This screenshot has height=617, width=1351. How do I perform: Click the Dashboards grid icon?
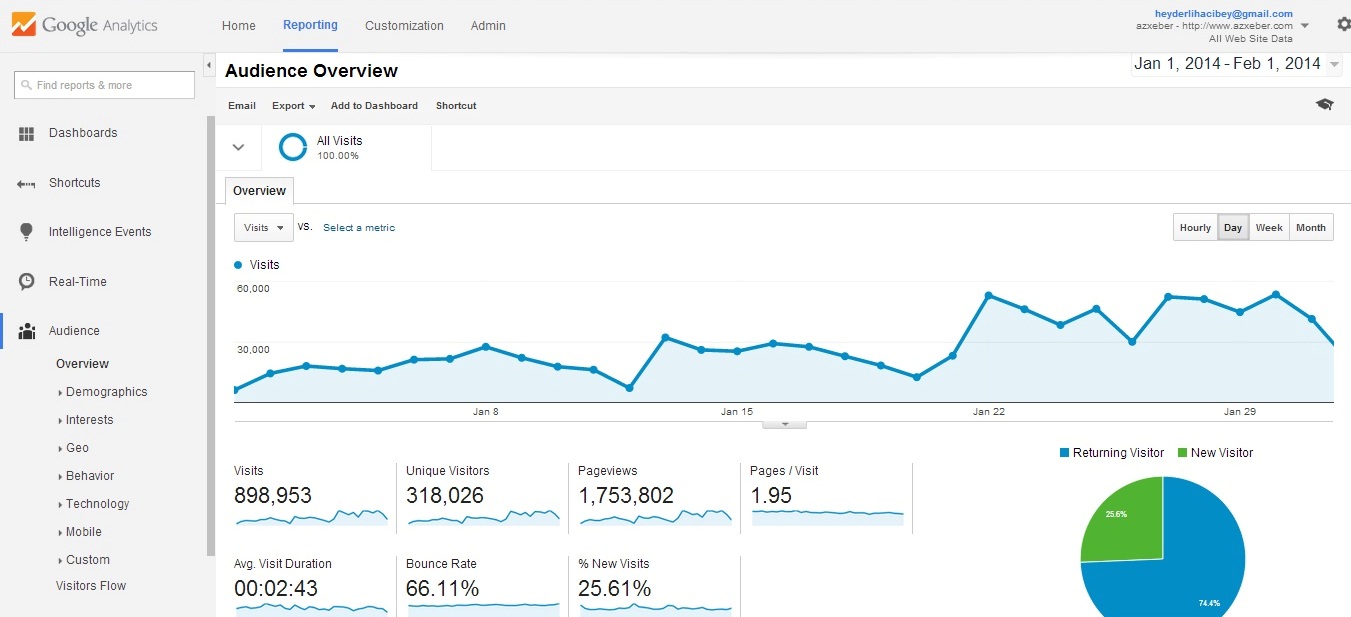[x=27, y=133]
